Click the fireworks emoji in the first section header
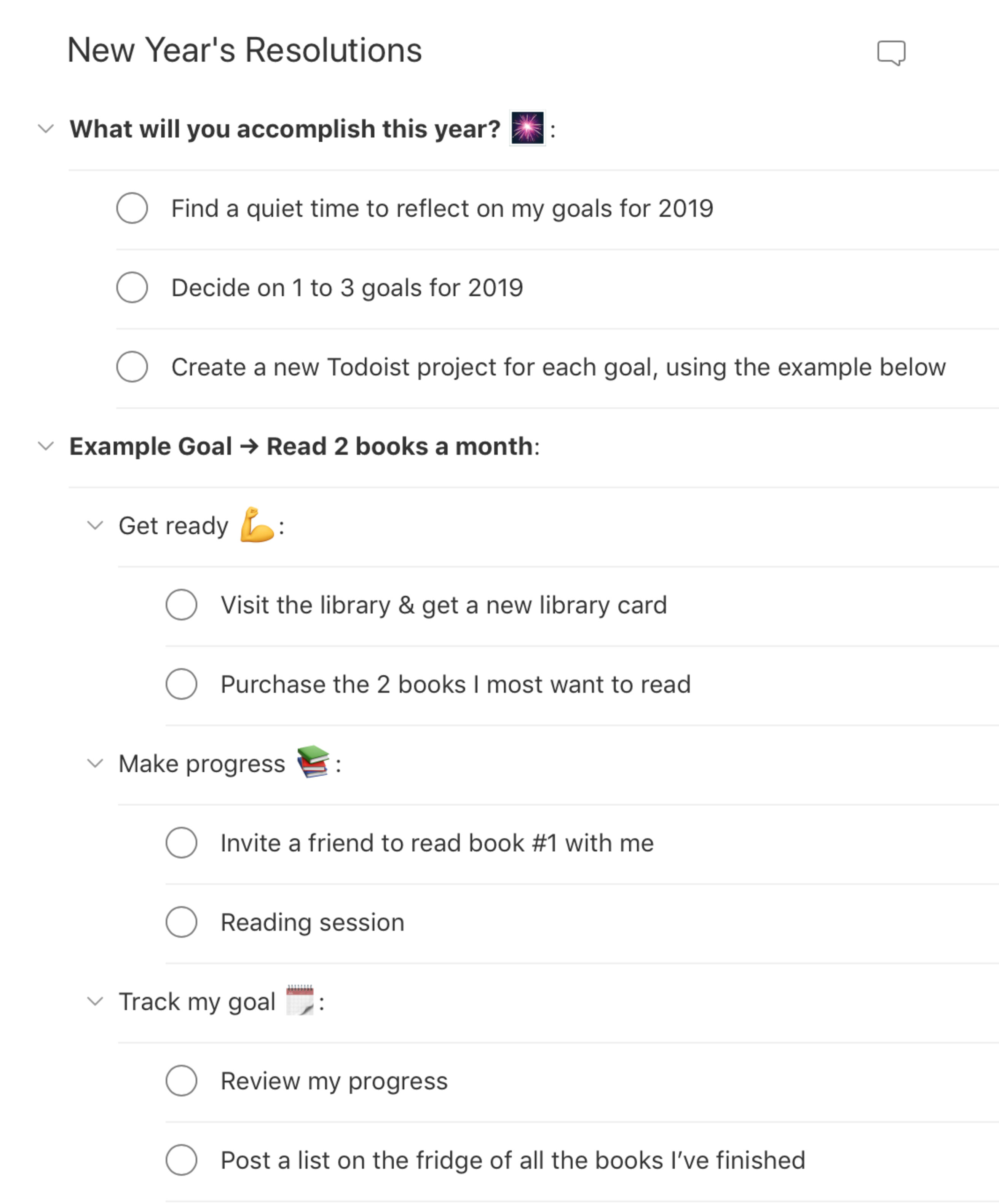 coord(527,128)
